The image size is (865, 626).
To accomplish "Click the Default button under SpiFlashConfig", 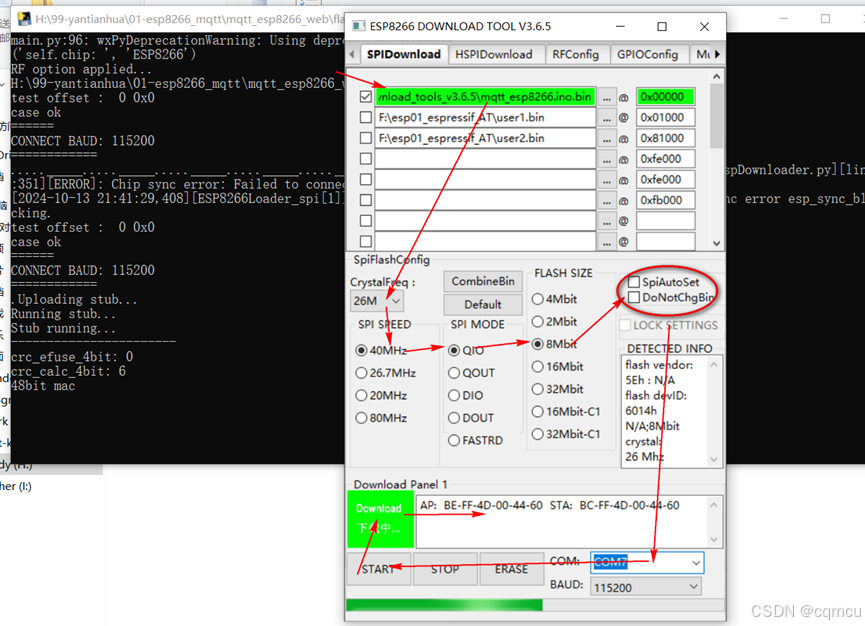I will coord(483,304).
